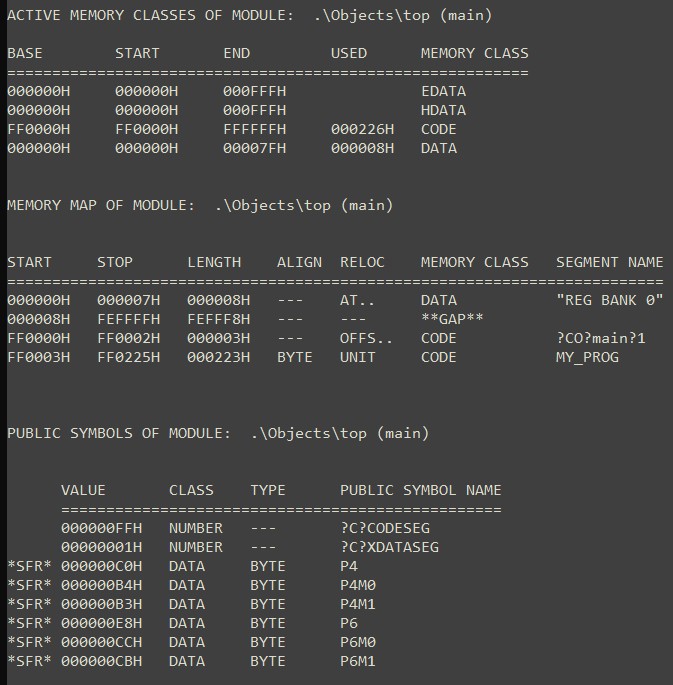The width and height of the screenshot is (673, 685).
Task: Click the **GAP** memory class entry
Action: tap(452, 319)
